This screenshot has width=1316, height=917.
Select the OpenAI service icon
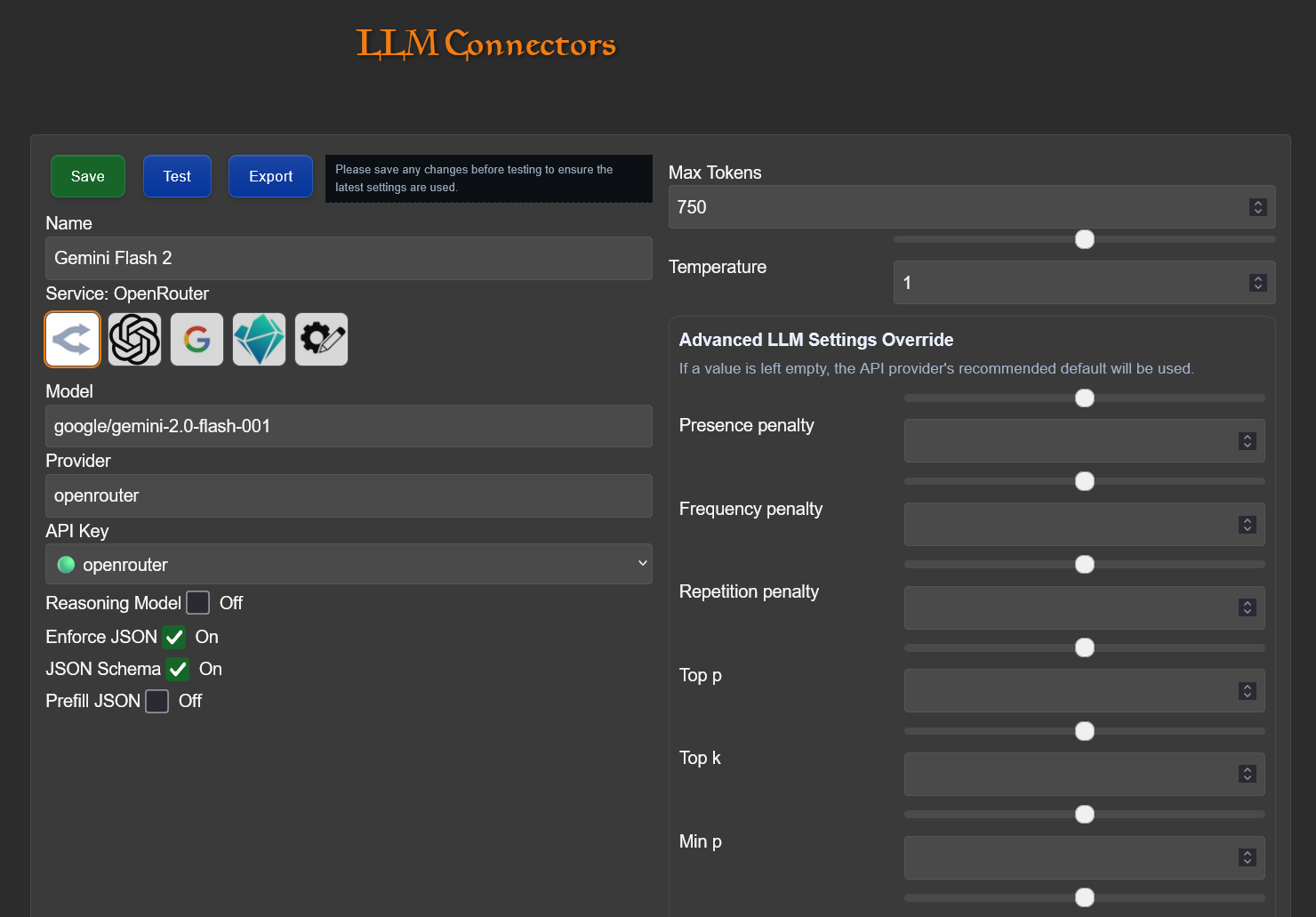click(134, 339)
